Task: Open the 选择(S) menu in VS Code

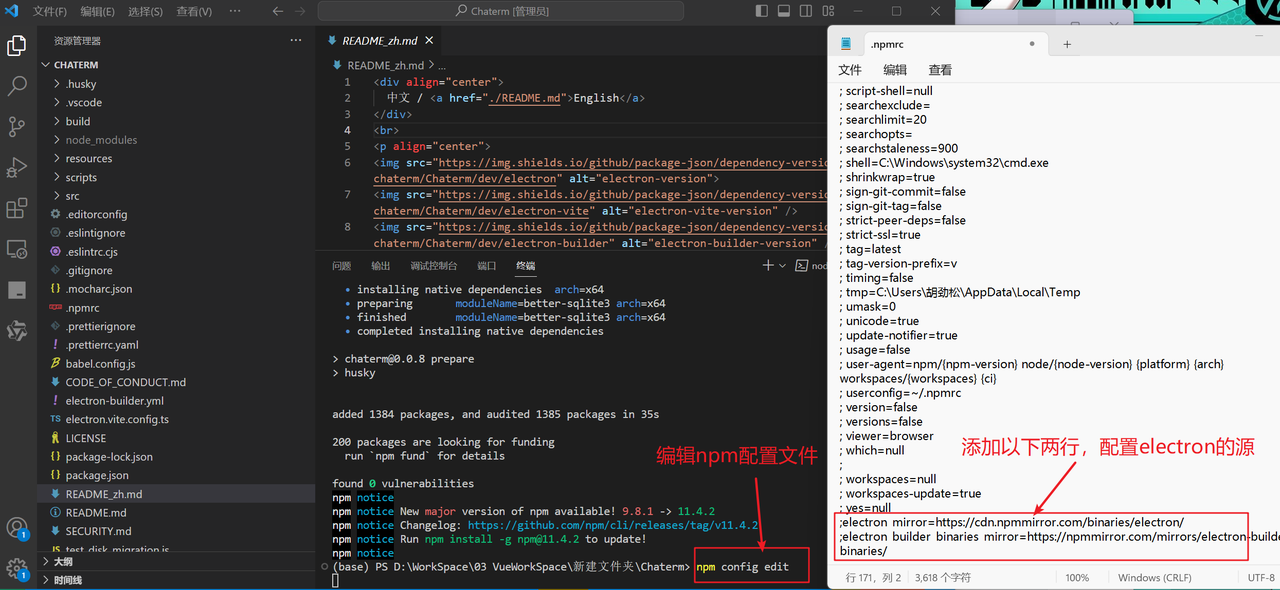Action: coord(145,11)
